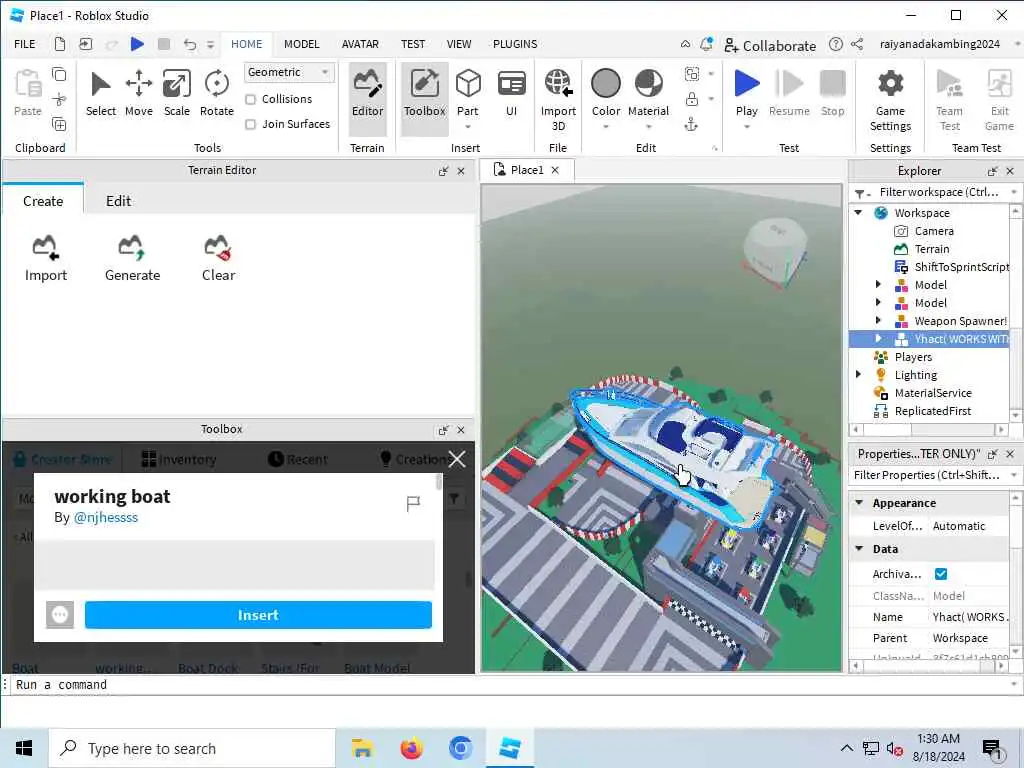The height and width of the screenshot is (768, 1024).
Task: Open the Windows Start menu
Action: click(x=24, y=748)
